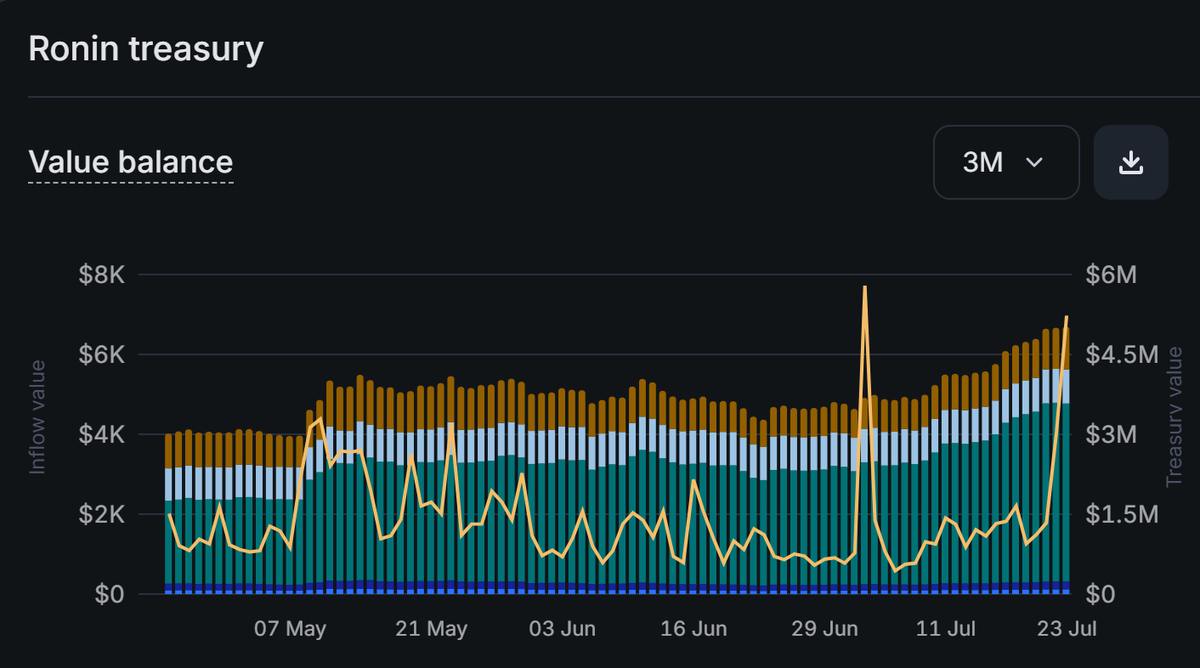Click the Ronin treasury title
Screen dimensions: 1200x668
(146, 48)
